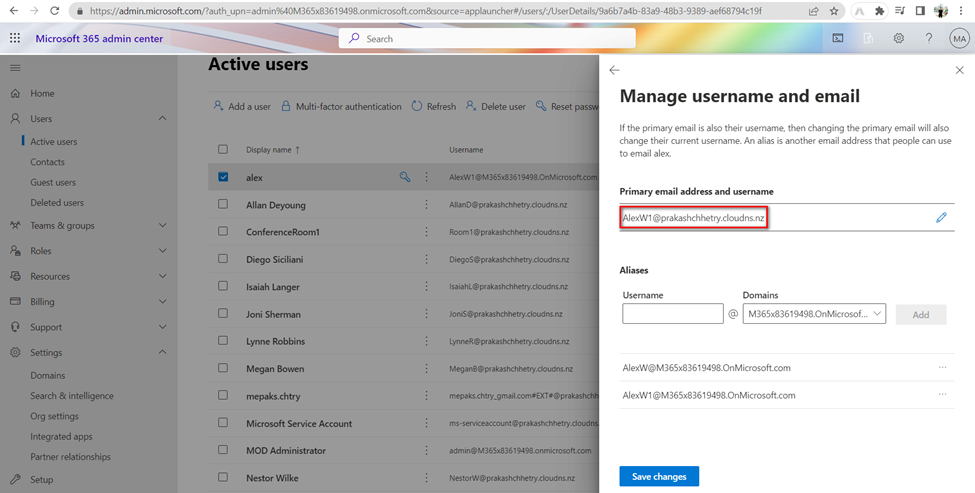
Task: Check the Lynne Robbins checkbox
Action: 223,341
